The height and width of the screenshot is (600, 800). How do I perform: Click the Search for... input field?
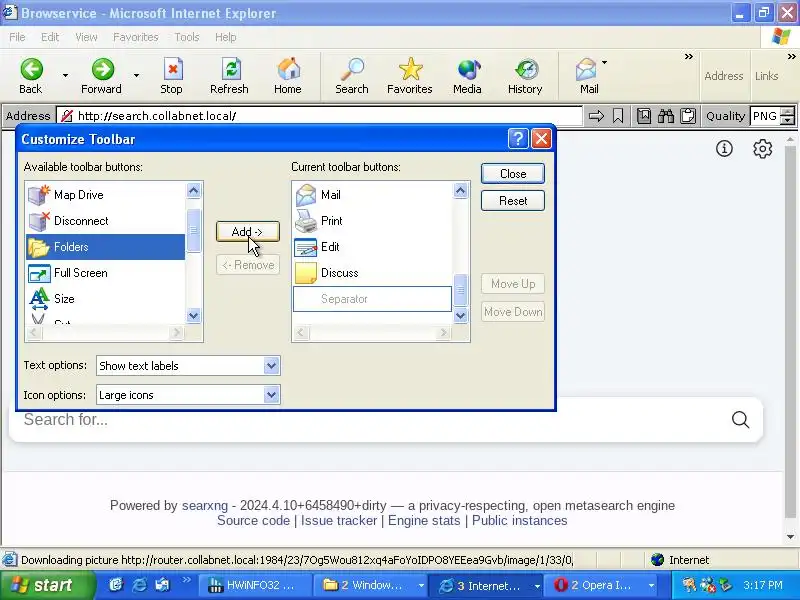[372, 419]
